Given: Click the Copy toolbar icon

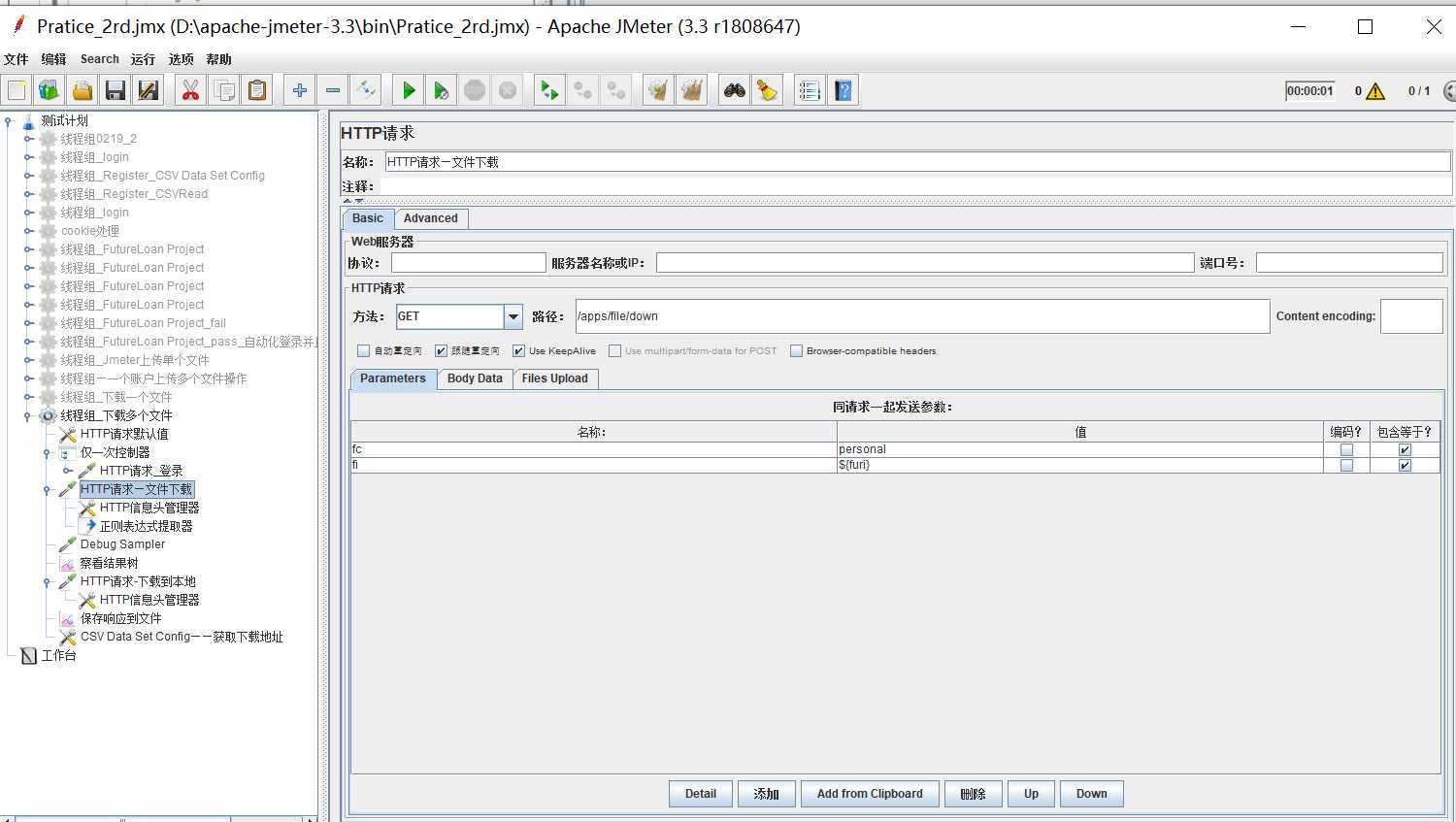Looking at the screenshot, I should click(x=224, y=90).
